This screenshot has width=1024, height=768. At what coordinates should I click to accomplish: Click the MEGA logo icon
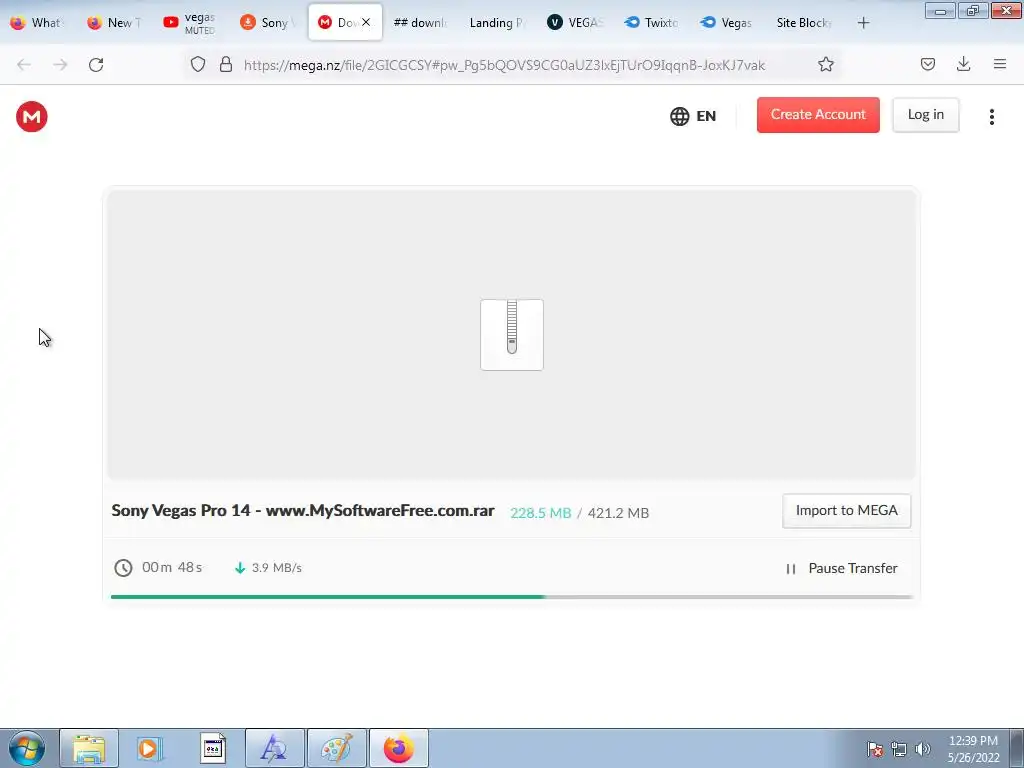pos(31,116)
